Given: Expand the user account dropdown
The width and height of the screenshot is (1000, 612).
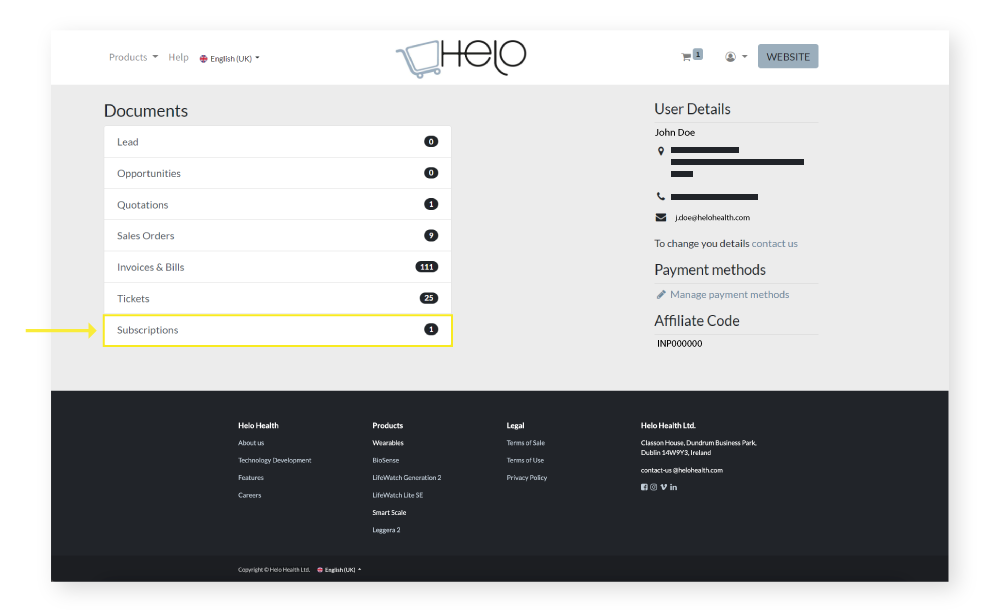Looking at the screenshot, I should pos(736,57).
